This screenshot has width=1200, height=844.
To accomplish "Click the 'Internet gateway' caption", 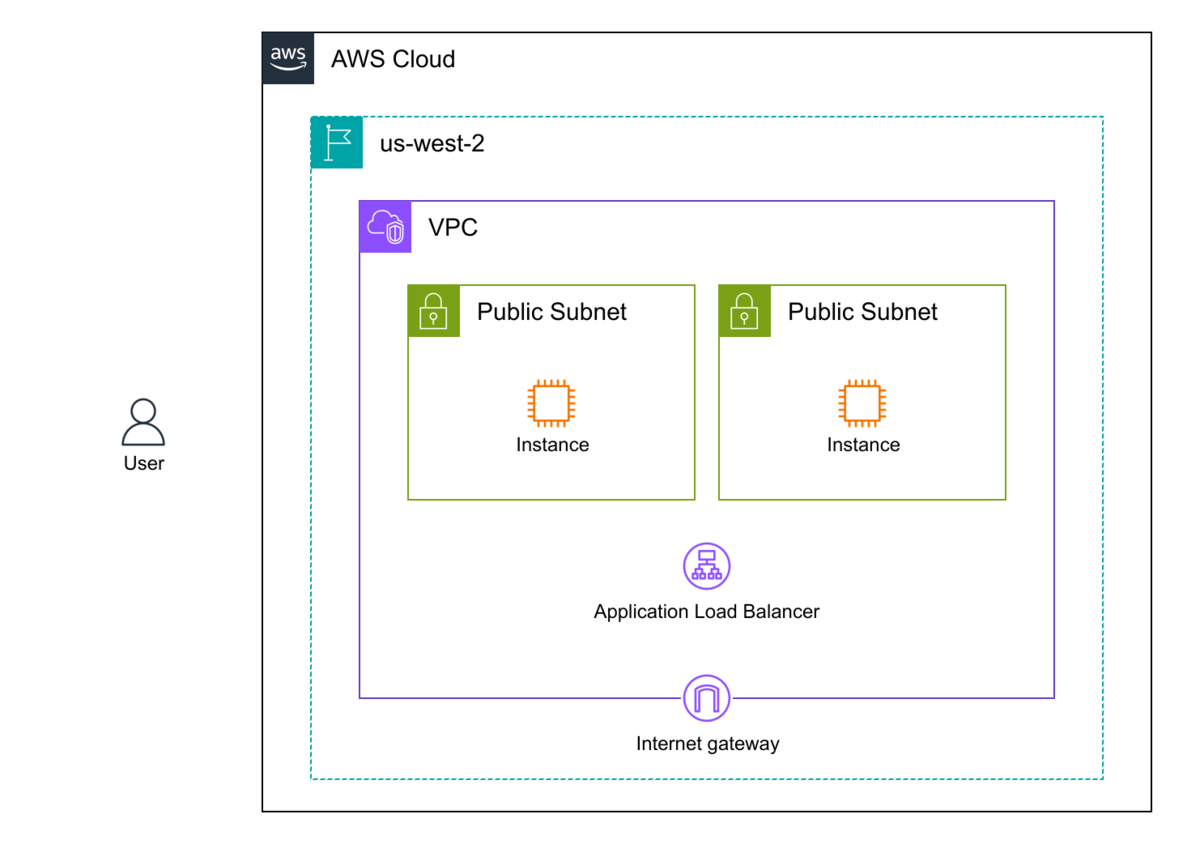I will coord(708,743).
